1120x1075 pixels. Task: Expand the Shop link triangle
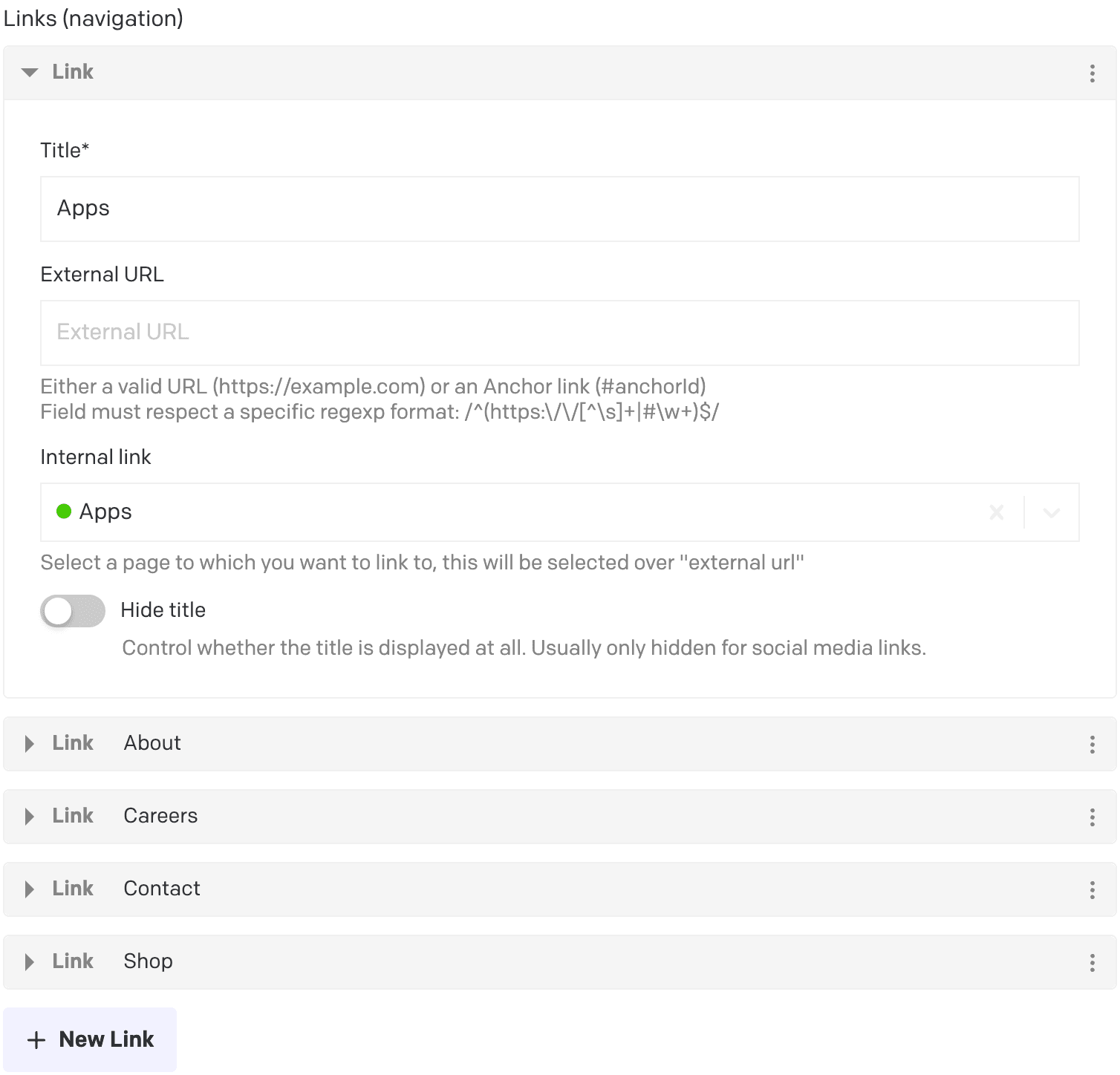pyautogui.click(x=30, y=962)
